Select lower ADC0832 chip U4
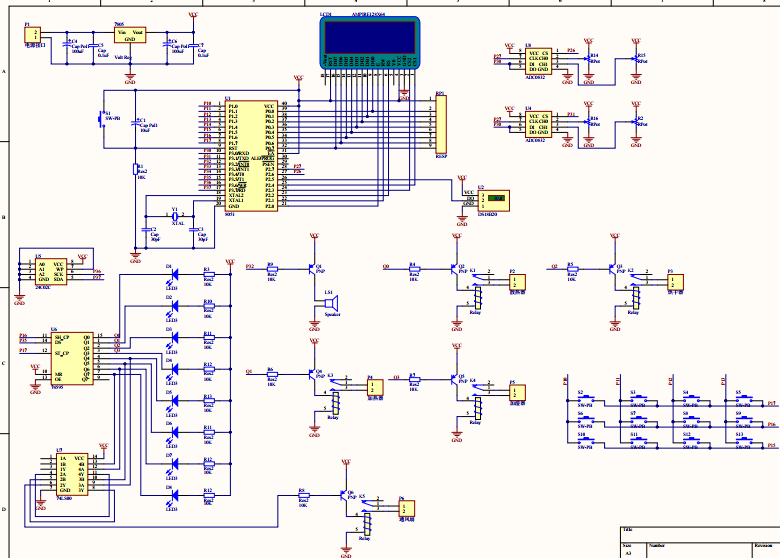780x558 pixels. click(538, 124)
